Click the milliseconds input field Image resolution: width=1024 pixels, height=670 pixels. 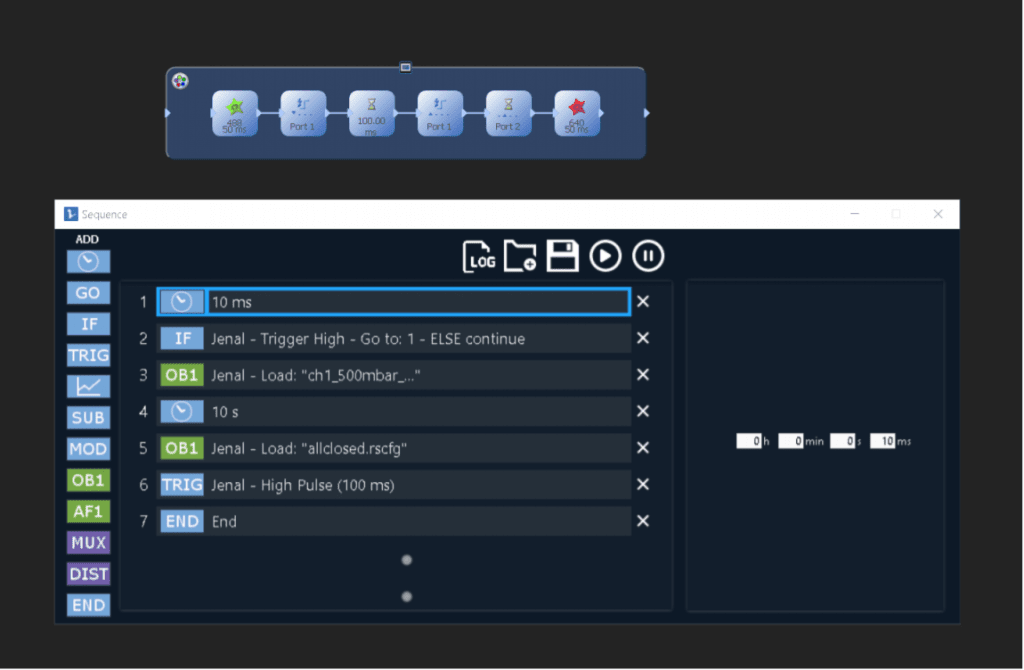[x=881, y=441]
